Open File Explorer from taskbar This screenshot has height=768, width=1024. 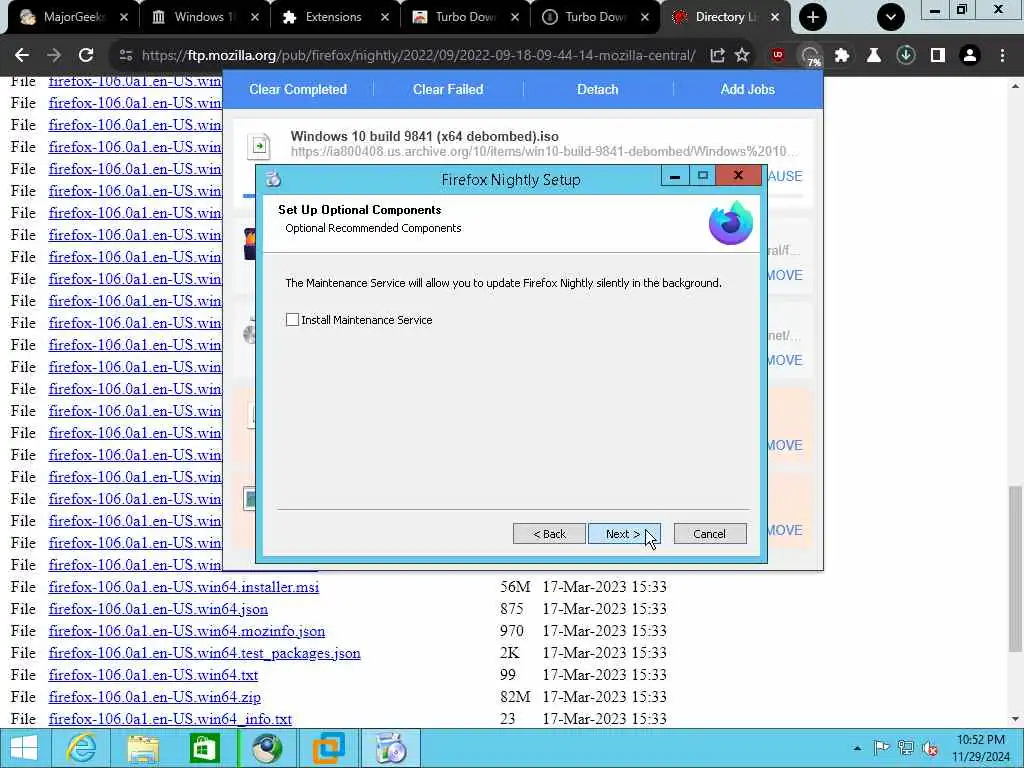point(143,748)
